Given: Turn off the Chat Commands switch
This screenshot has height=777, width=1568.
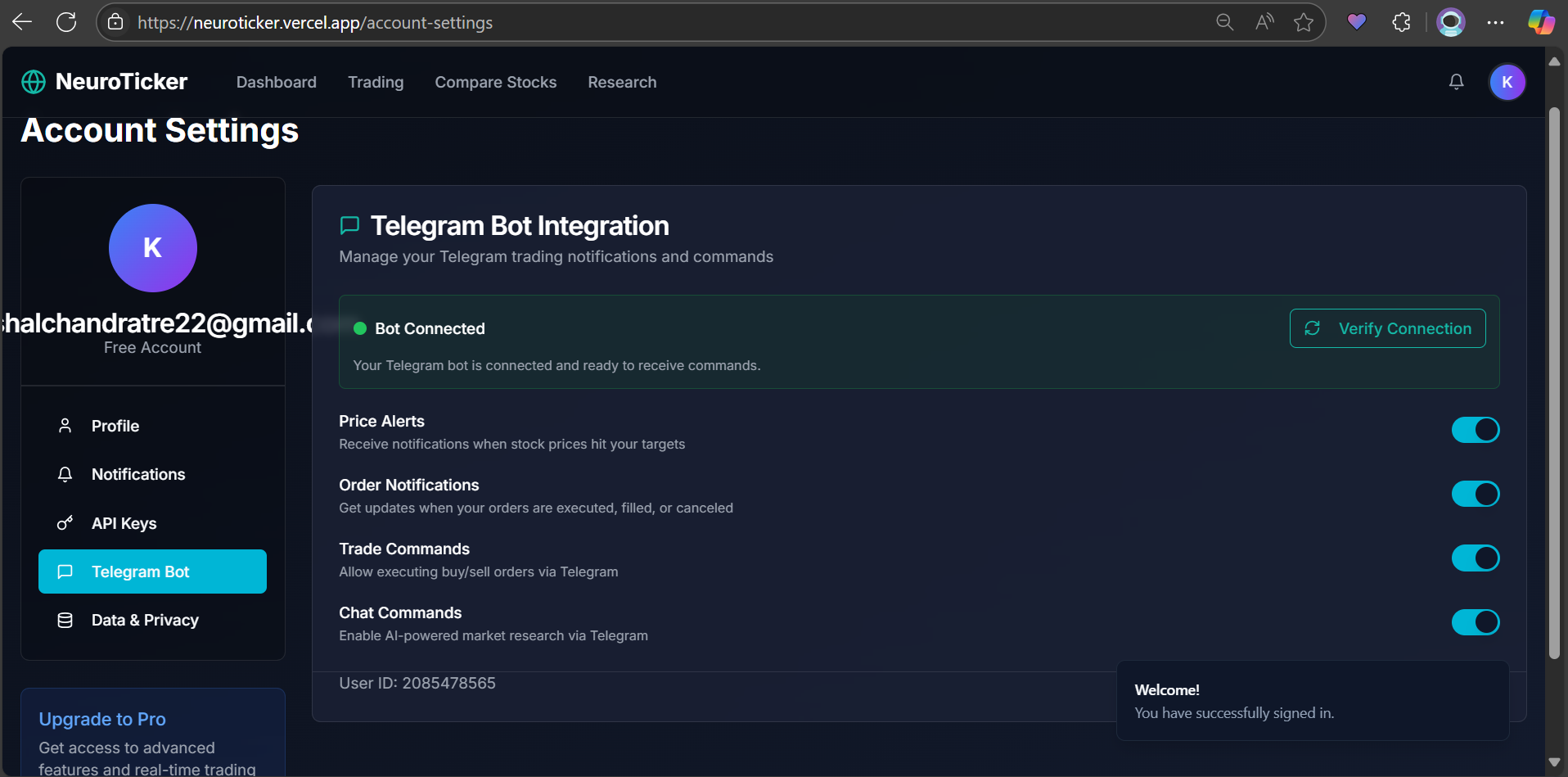Looking at the screenshot, I should [1476, 622].
